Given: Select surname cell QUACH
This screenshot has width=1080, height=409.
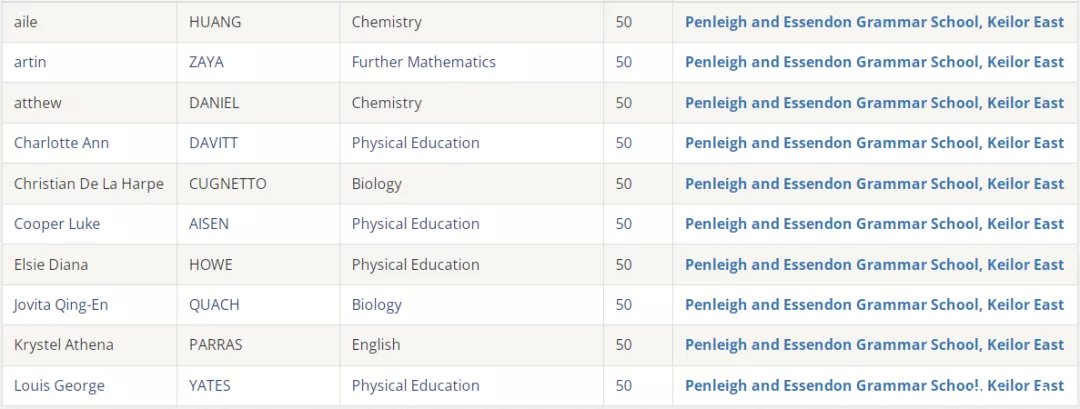Looking at the screenshot, I should pyautogui.click(x=258, y=305).
